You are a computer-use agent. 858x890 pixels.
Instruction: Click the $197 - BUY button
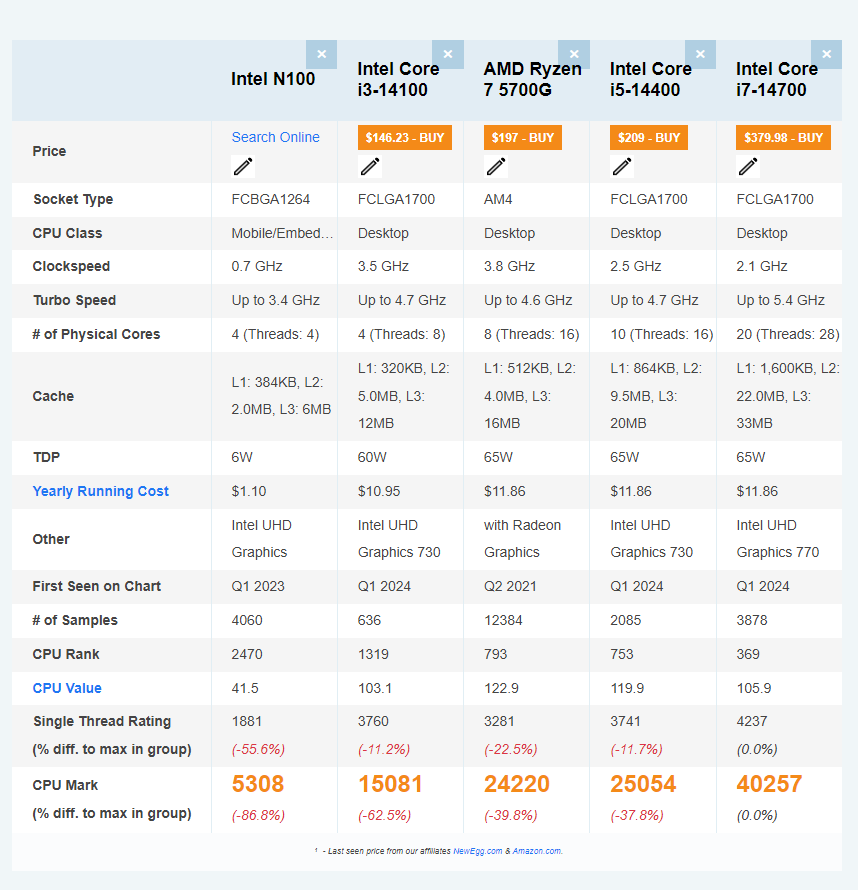523,137
